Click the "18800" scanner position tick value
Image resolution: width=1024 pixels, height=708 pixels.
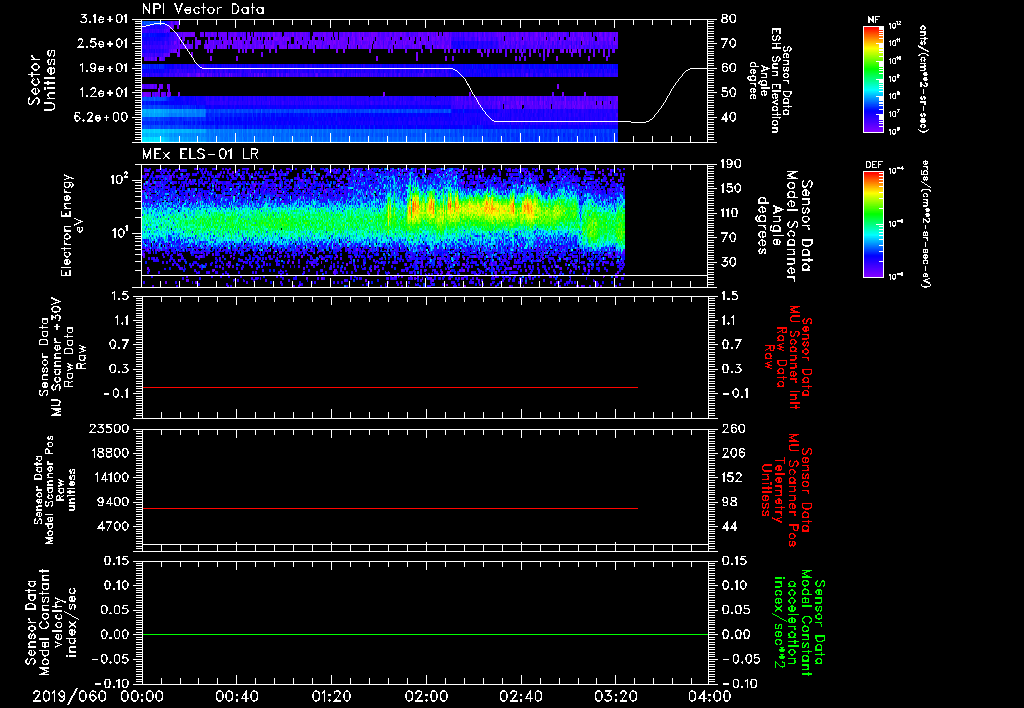(x=110, y=453)
